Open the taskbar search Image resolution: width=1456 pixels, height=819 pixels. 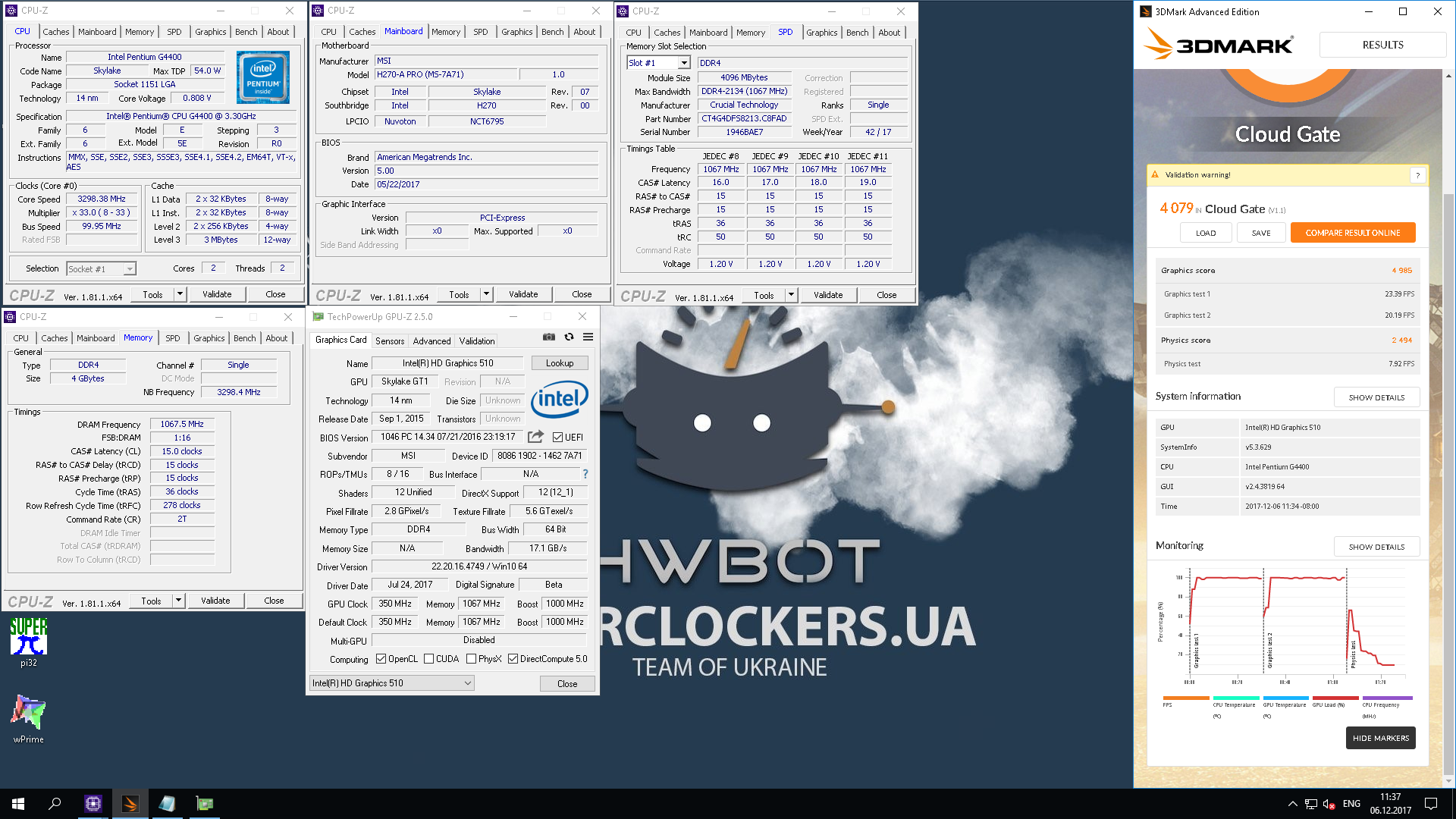click(55, 804)
